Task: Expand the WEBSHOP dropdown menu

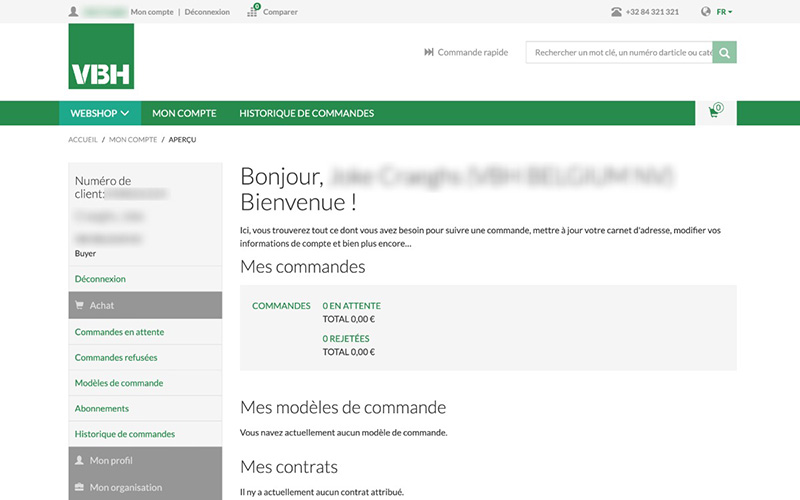Action: coord(100,113)
